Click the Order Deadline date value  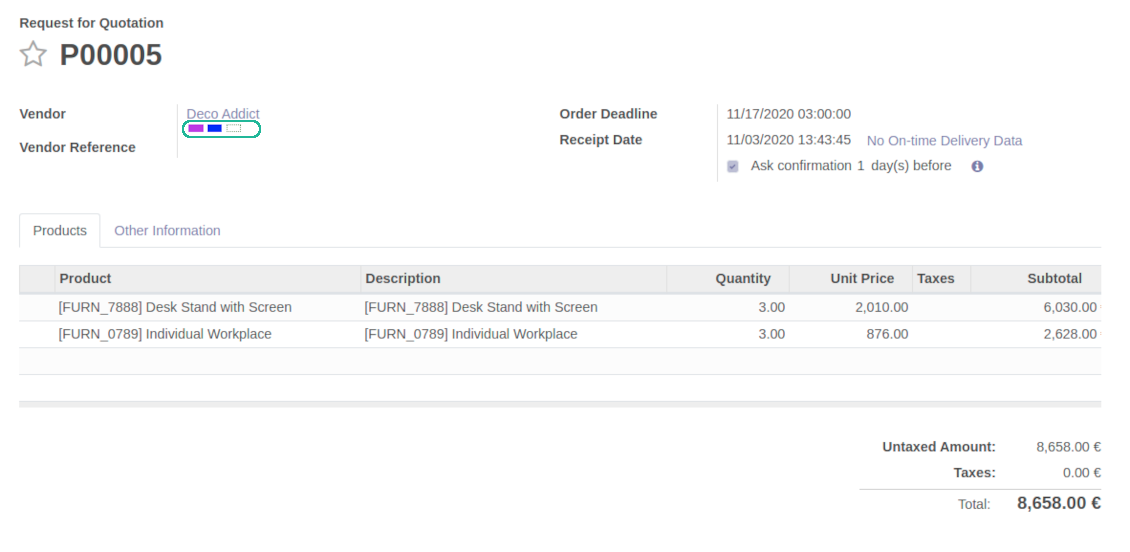(x=788, y=114)
